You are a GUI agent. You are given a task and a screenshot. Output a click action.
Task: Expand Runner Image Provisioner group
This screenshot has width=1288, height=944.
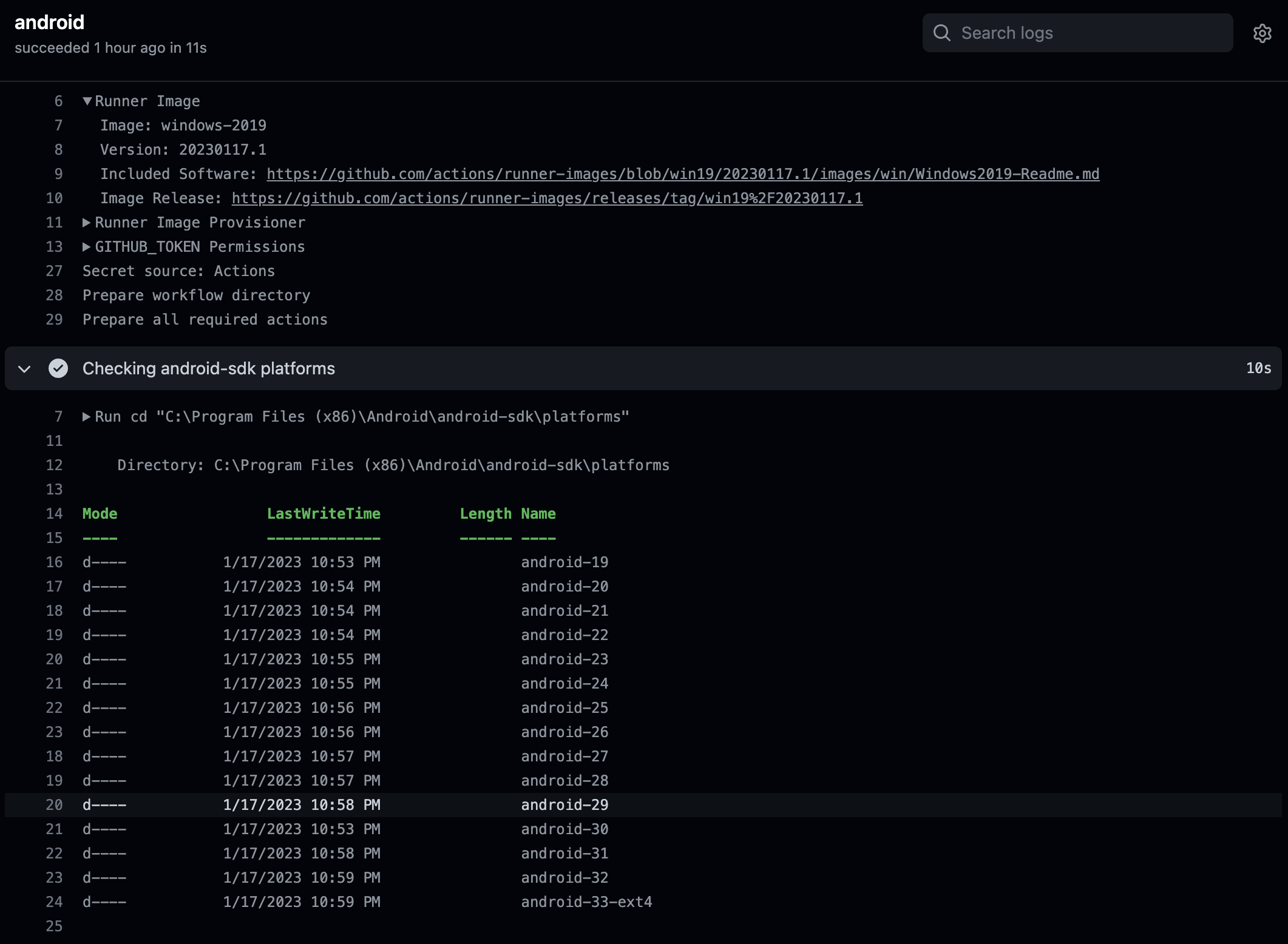pyautogui.click(x=87, y=223)
